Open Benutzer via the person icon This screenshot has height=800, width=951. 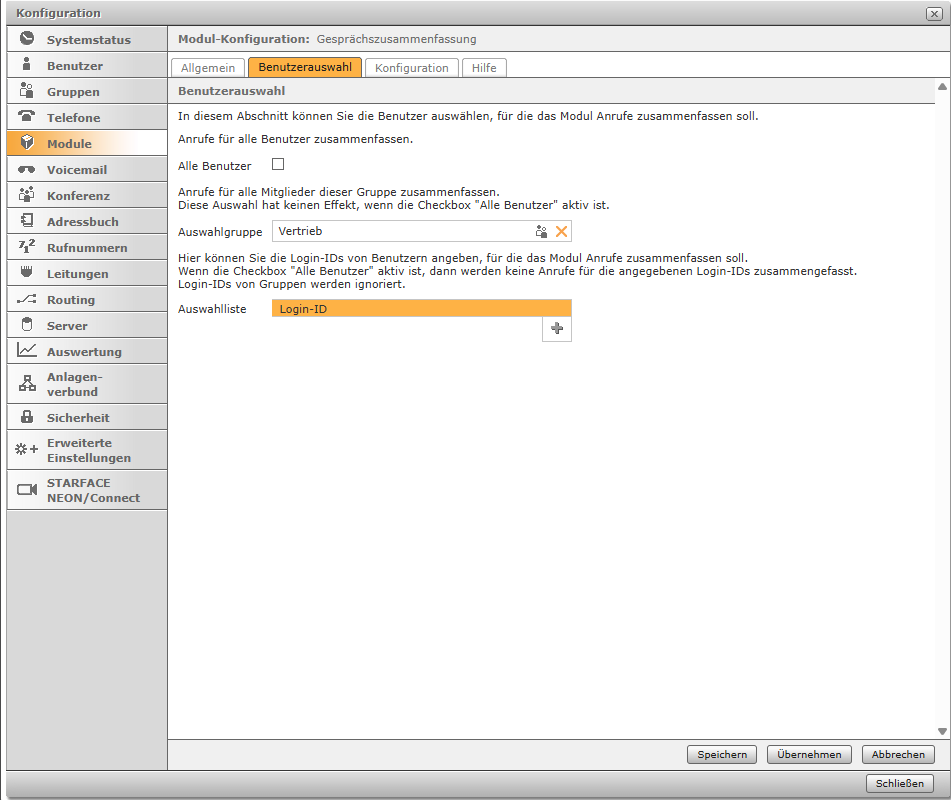27,66
